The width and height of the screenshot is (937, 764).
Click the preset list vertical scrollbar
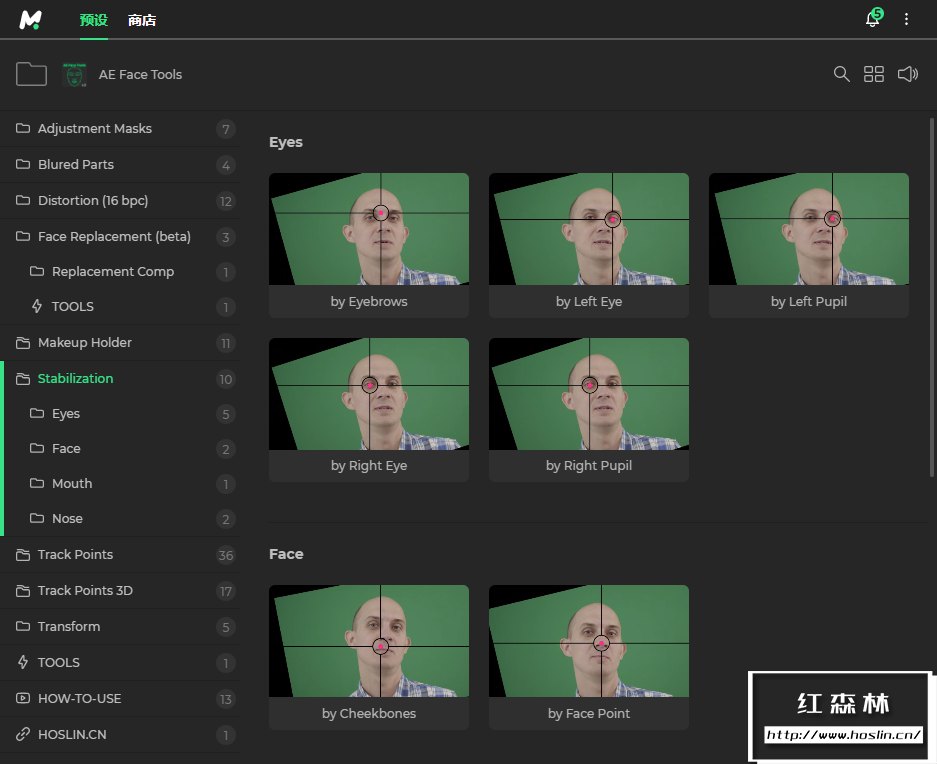931,297
